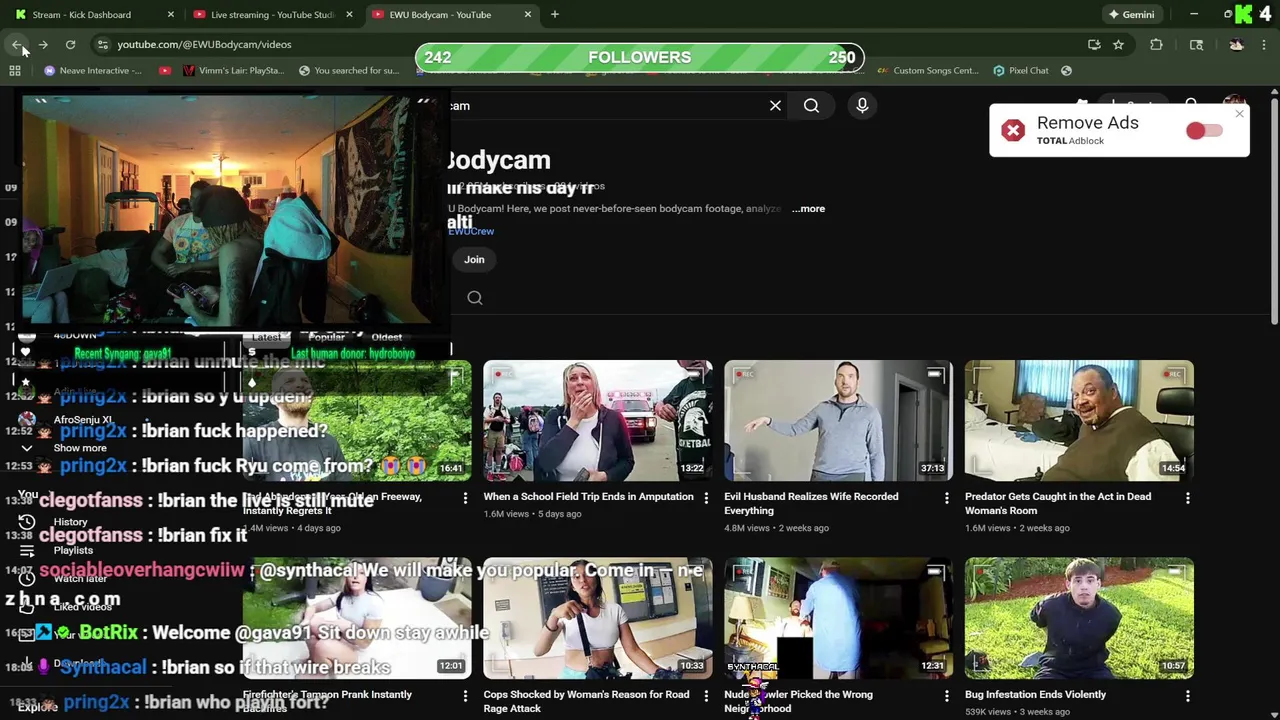Open the Pixel Chat bookmark
Screen dimensions: 1280x720
[1020, 70]
